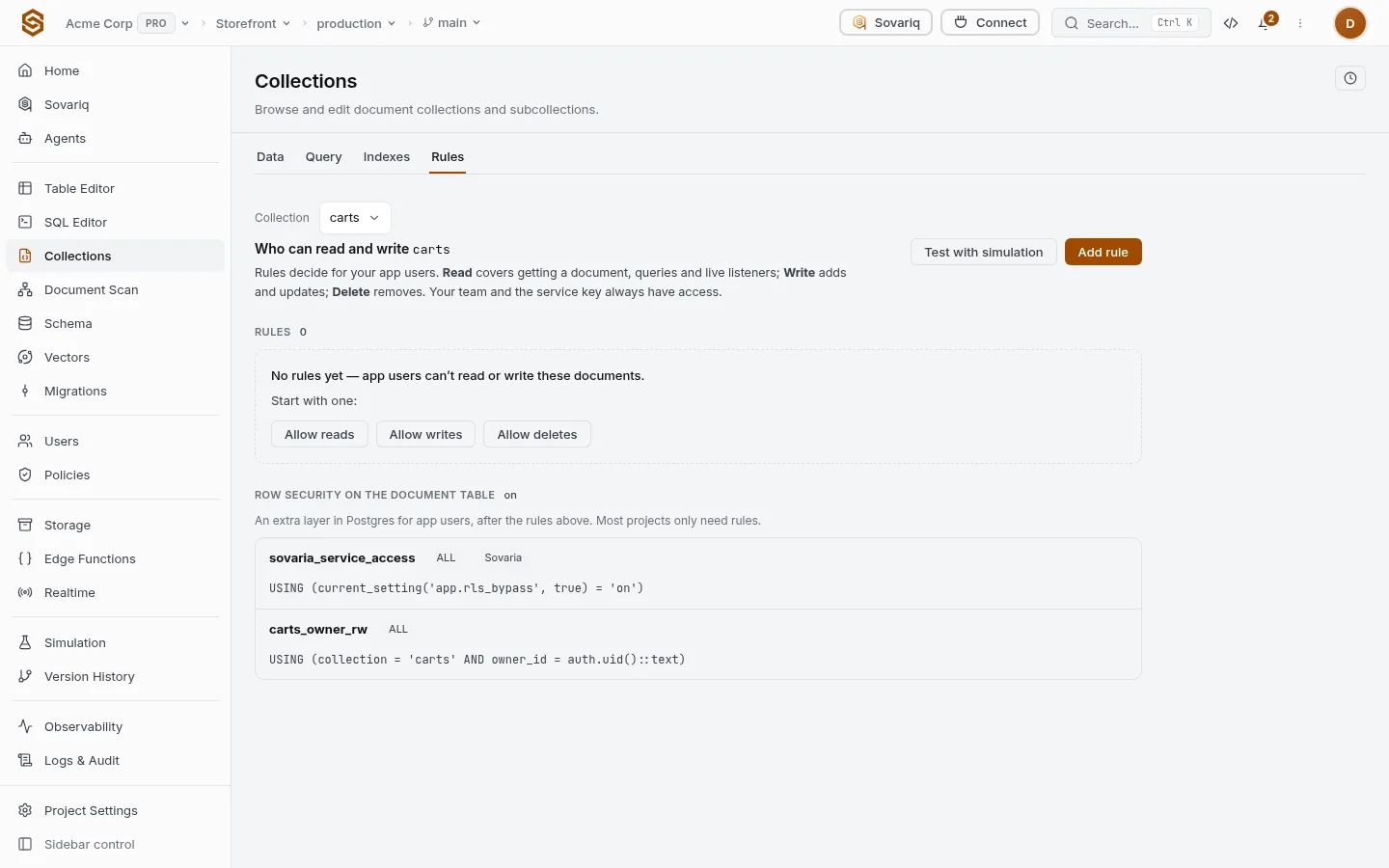Screen dimensions: 1389x868
Task: Click the Edge Functions braces icon
Action: [x=25, y=558]
